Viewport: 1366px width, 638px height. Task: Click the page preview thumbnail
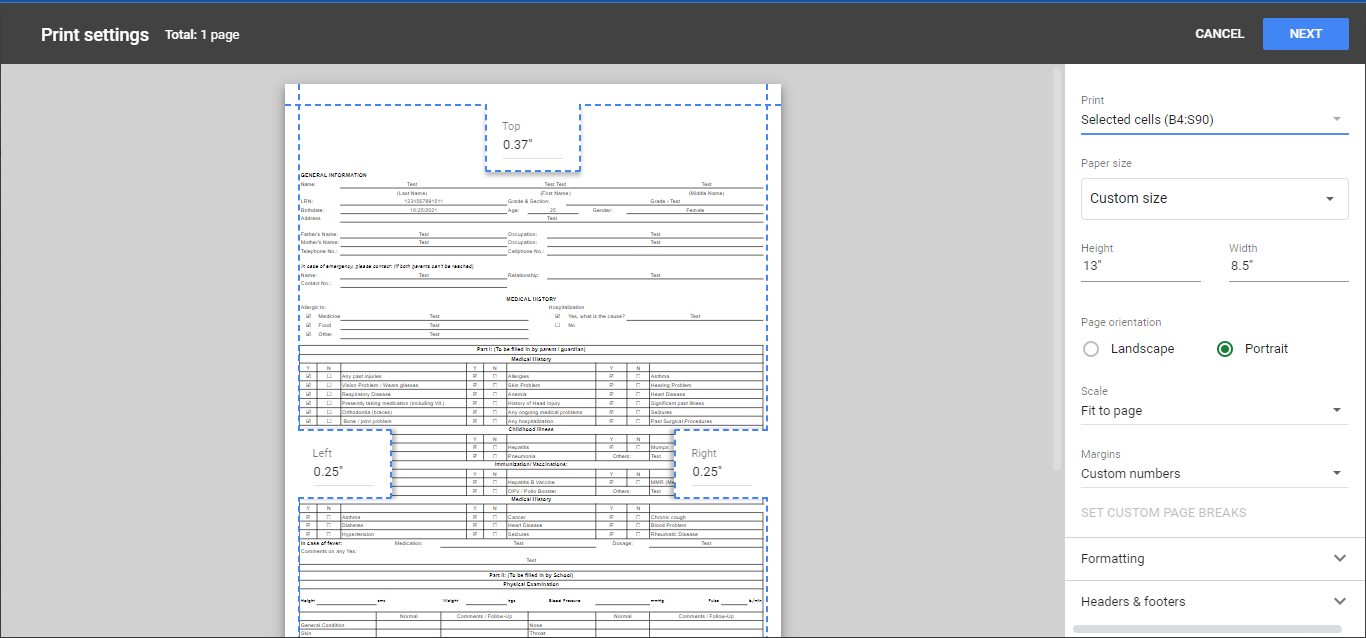click(x=533, y=360)
